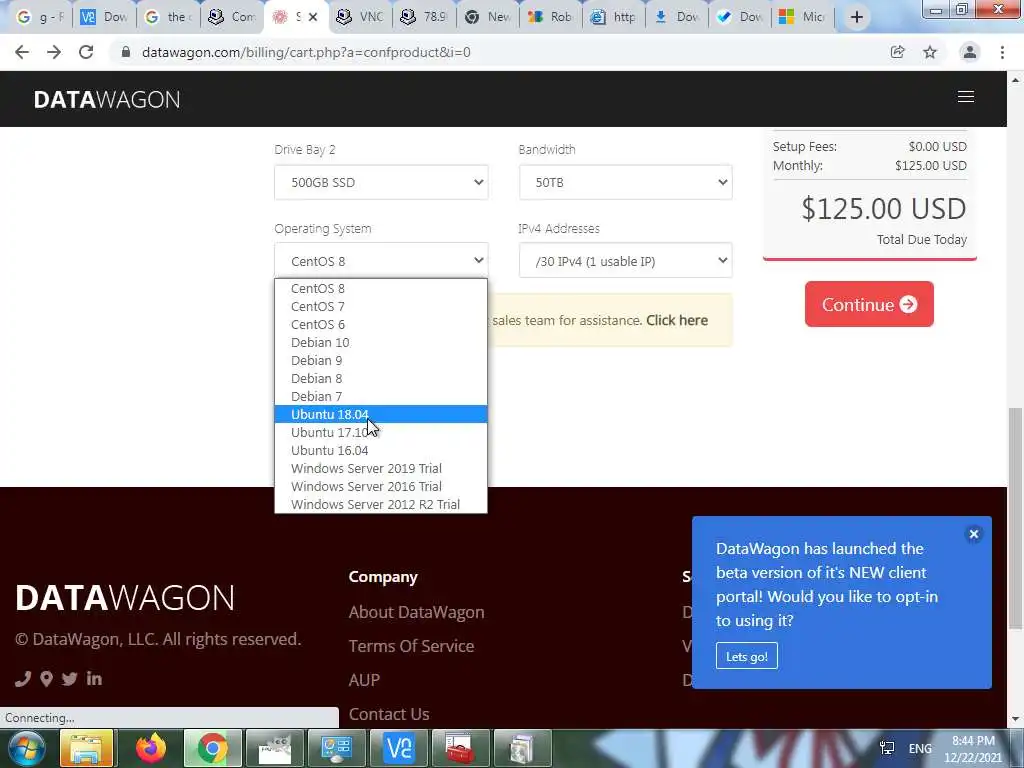Viewport: 1024px width, 768px height.
Task: Open the Bandwidth 50TB dropdown
Action: click(x=626, y=182)
